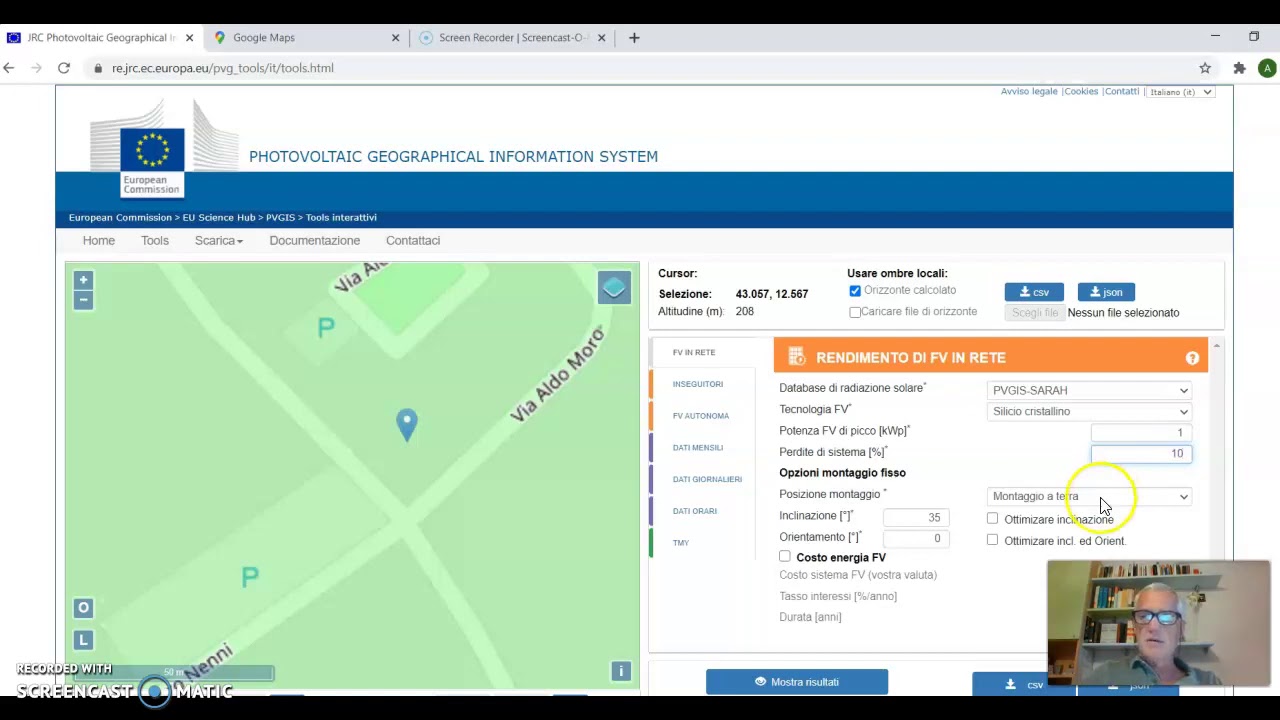Click the Mostra risultati button
Screen dimensions: 1280x720
click(797, 682)
